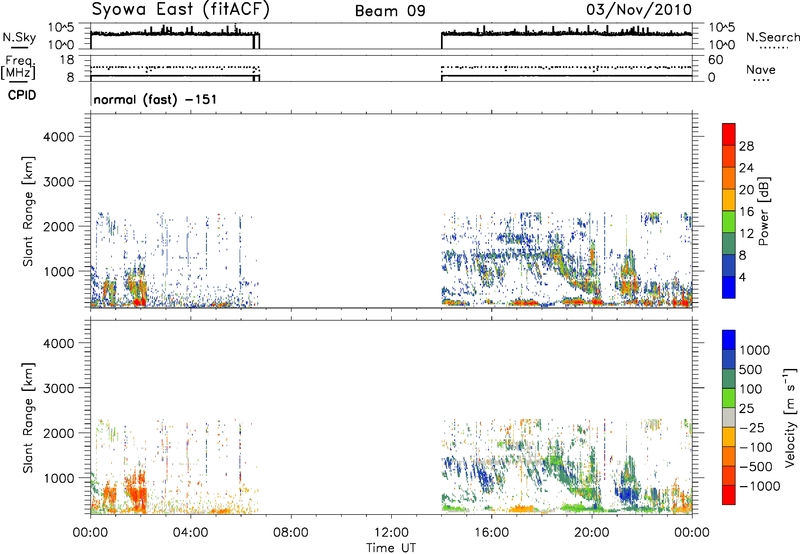Image resolution: width=800 pixels, height=554 pixels.
Task: Select the 'Beam 09' header label
Action: (390, 11)
